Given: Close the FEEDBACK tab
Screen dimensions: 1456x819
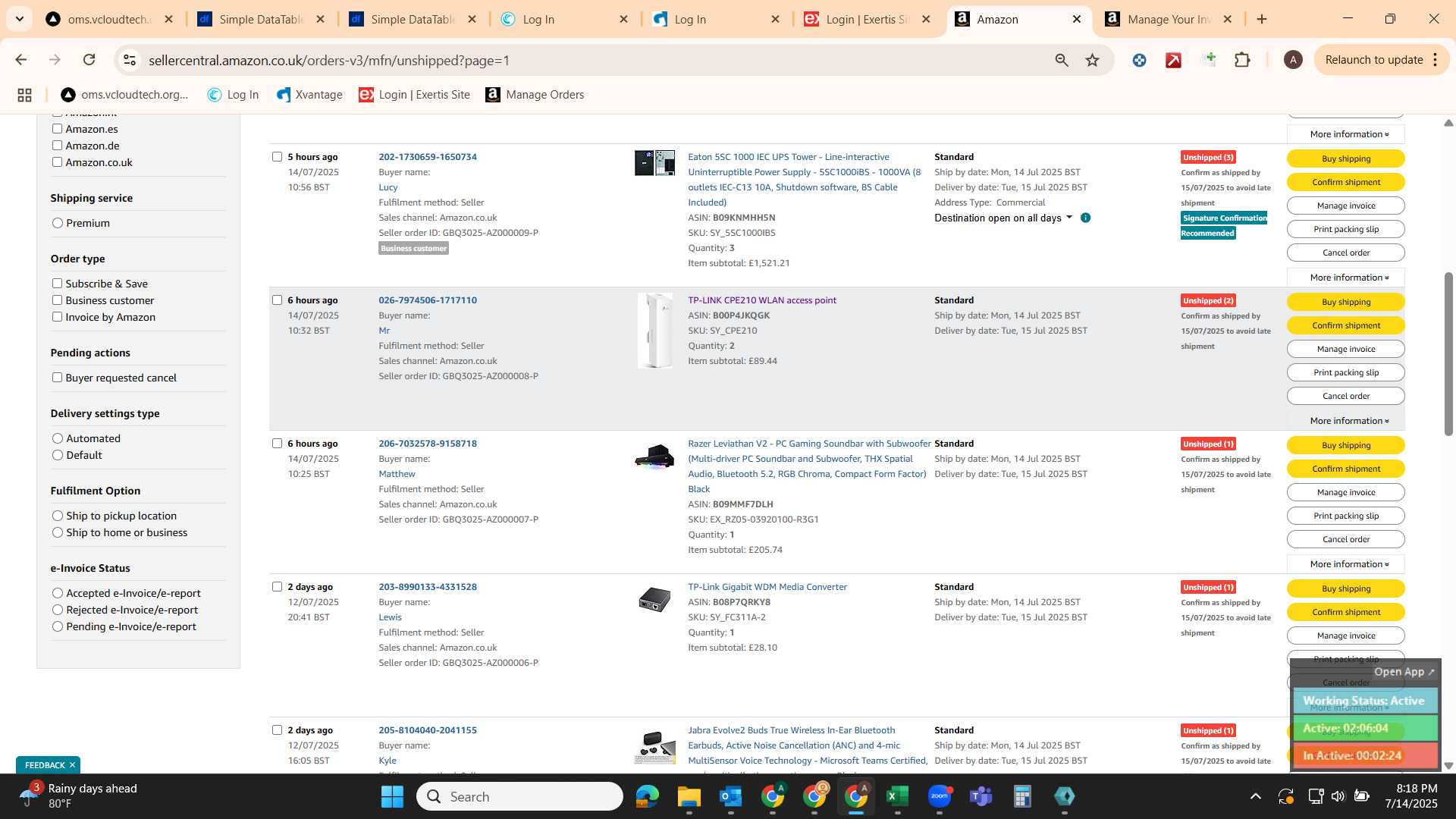Looking at the screenshot, I should pyautogui.click(x=72, y=765).
